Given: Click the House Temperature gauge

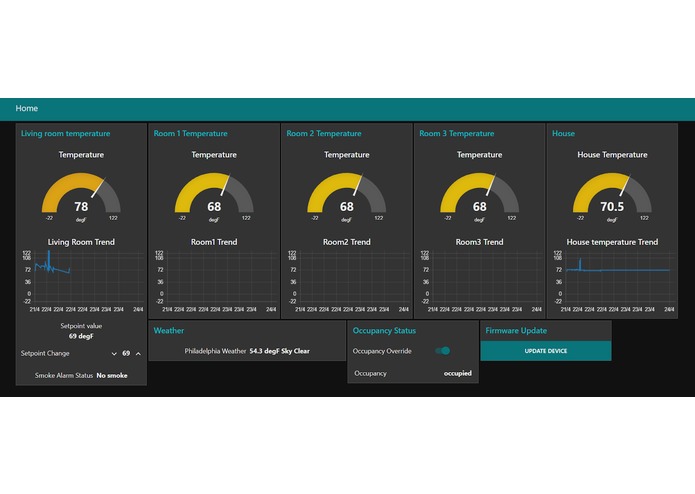Looking at the screenshot, I should click(x=612, y=197).
